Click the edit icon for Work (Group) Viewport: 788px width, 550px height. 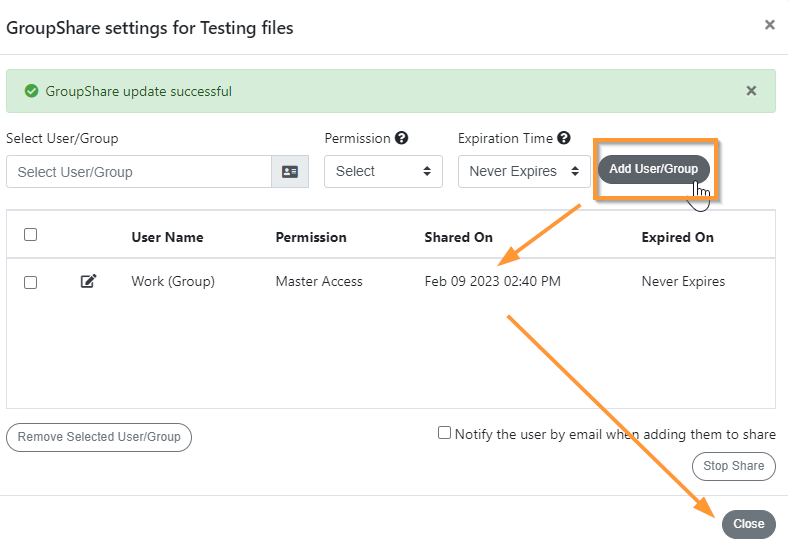[88, 281]
